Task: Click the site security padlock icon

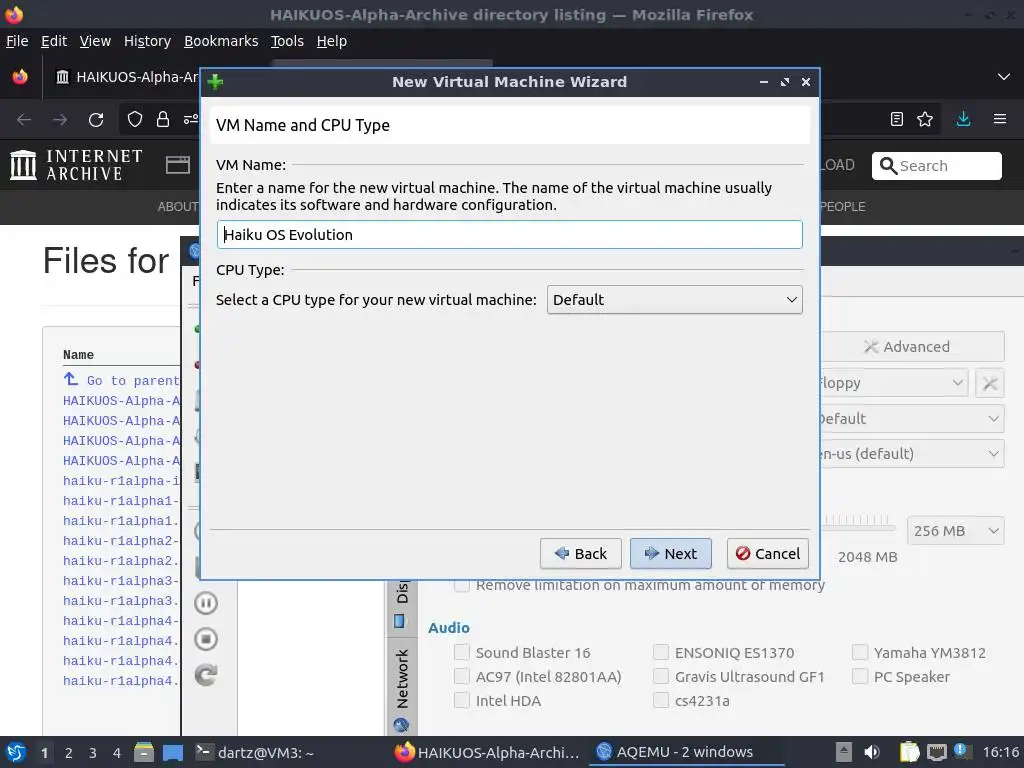Action: pos(163,119)
